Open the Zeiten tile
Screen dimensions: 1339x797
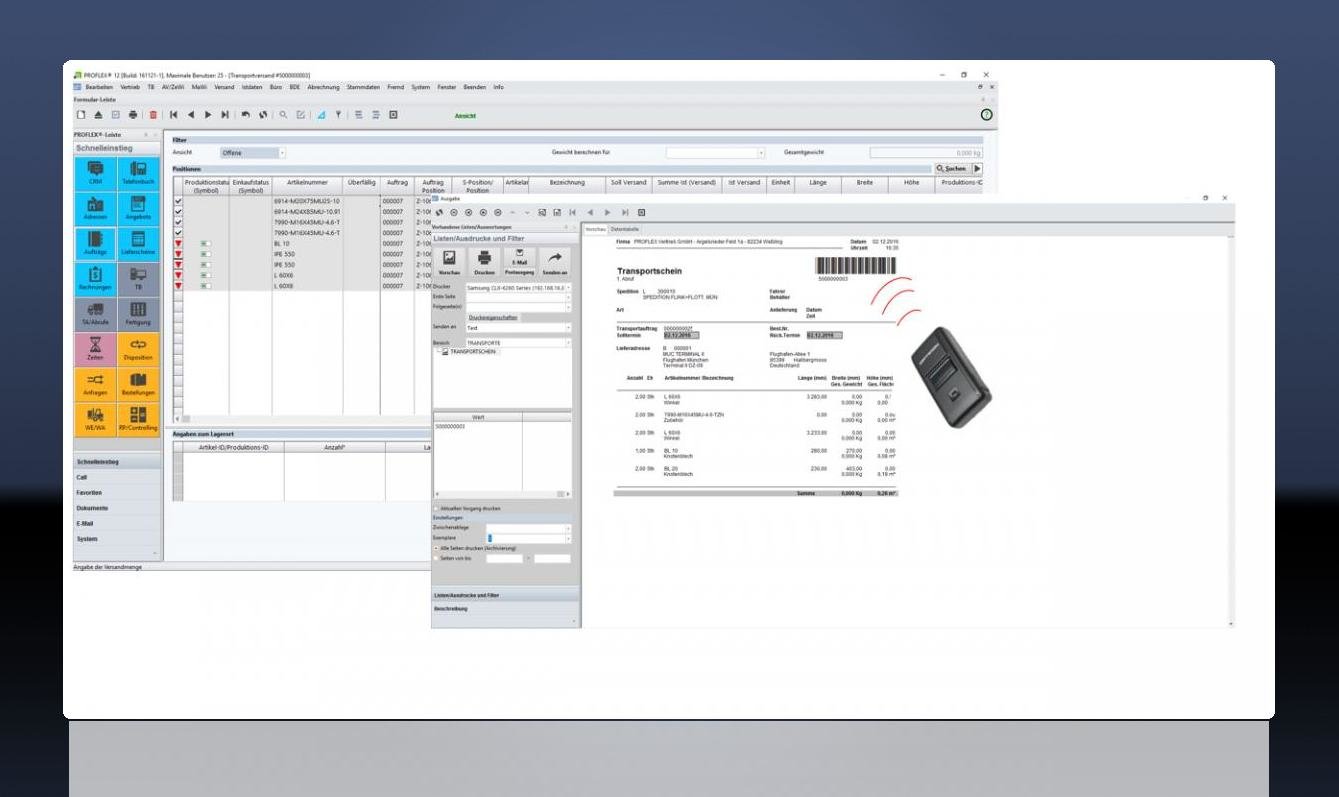tap(95, 350)
